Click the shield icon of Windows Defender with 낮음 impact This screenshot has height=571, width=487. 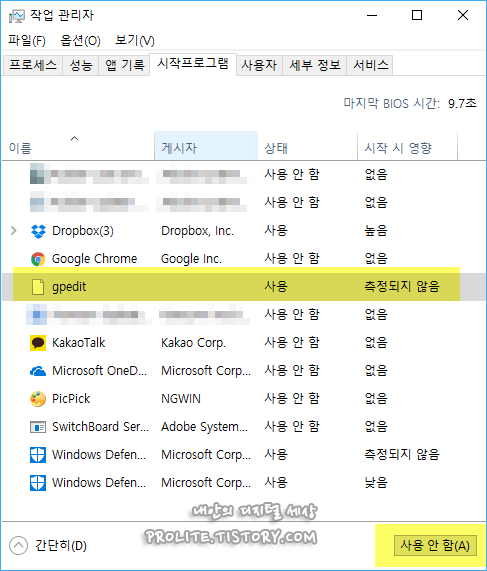[38, 483]
